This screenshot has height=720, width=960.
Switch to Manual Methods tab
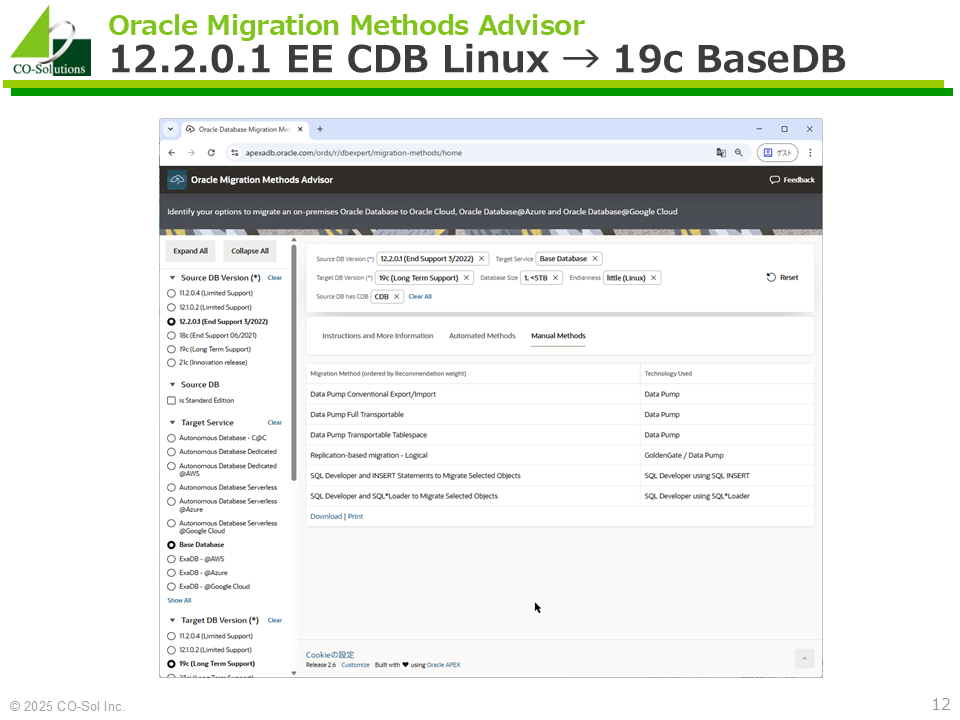tap(558, 336)
